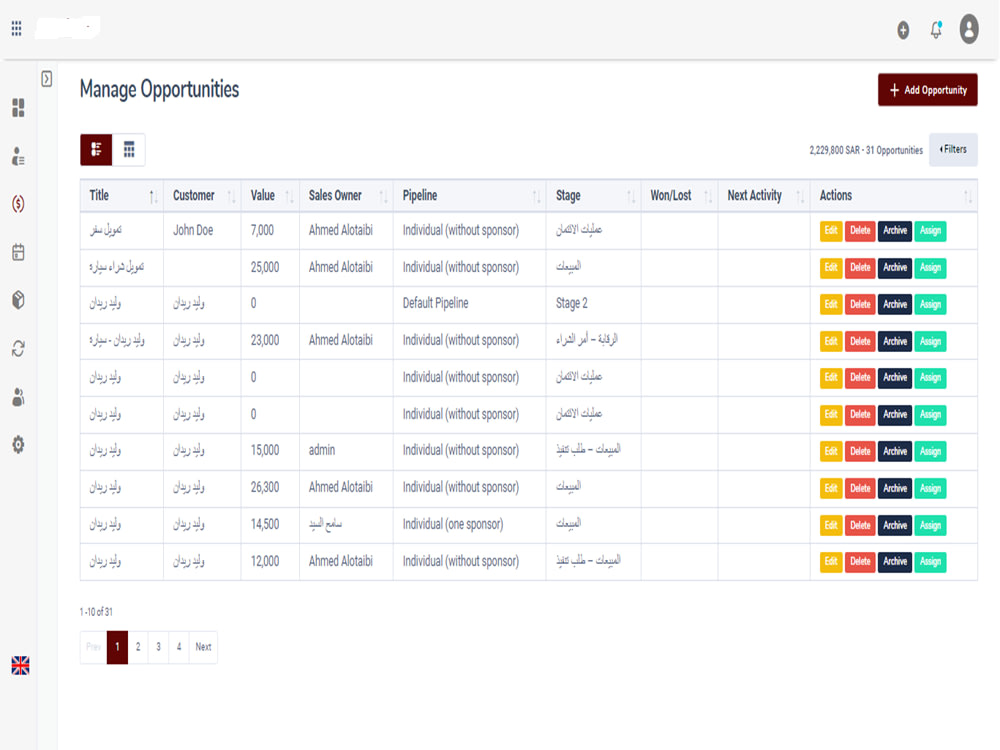This screenshot has width=1000, height=750.
Task: Delete the 26,300 value opportunity
Action: tap(860, 489)
